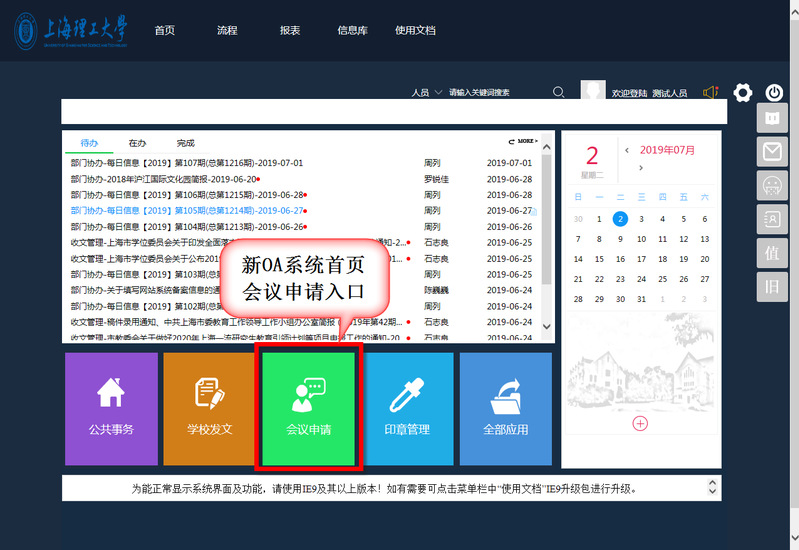Open the 公共事务 home tile
The image size is (799, 550).
tap(111, 408)
